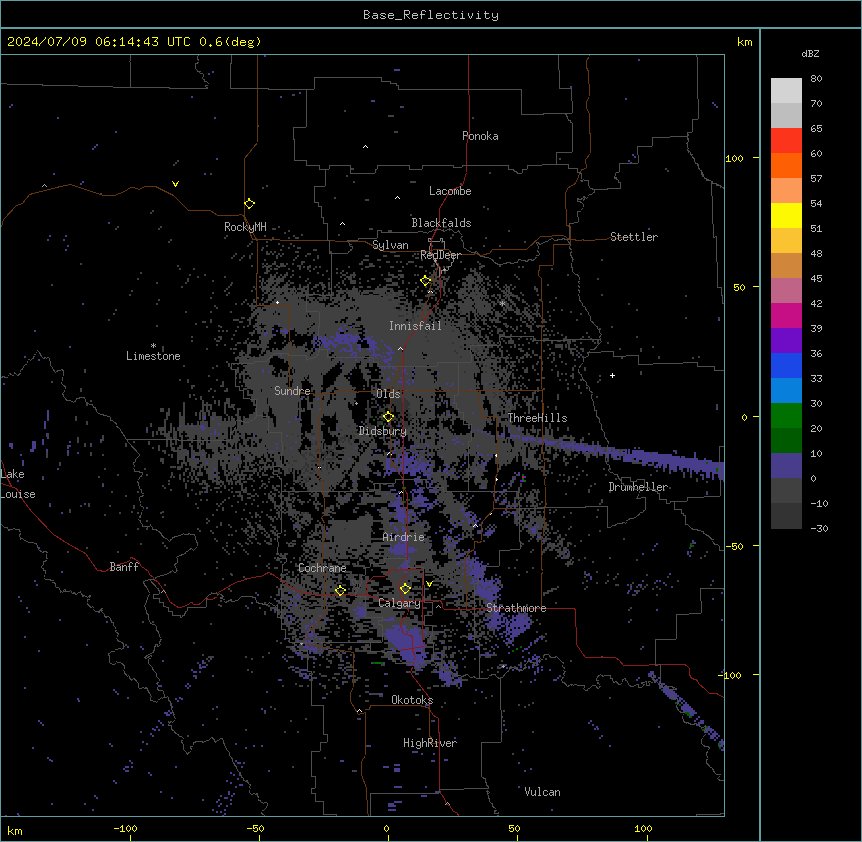Click the -50 tick on the right axis
Image resolution: width=862 pixels, height=842 pixels.
point(734,546)
